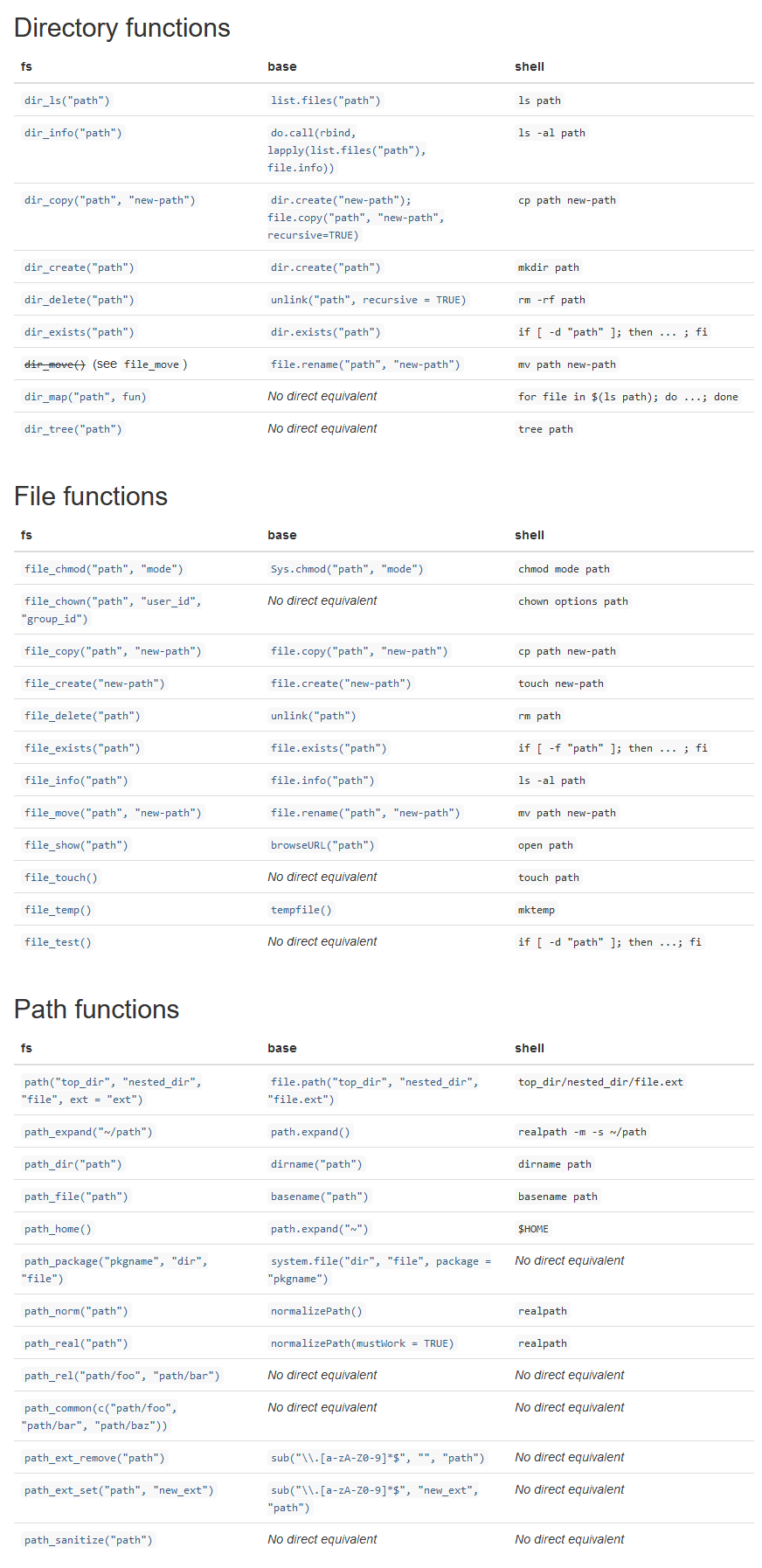Viewport: 762px width, 1568px height.
Task: Open the file_touch() function link
Action: [61, 878]
